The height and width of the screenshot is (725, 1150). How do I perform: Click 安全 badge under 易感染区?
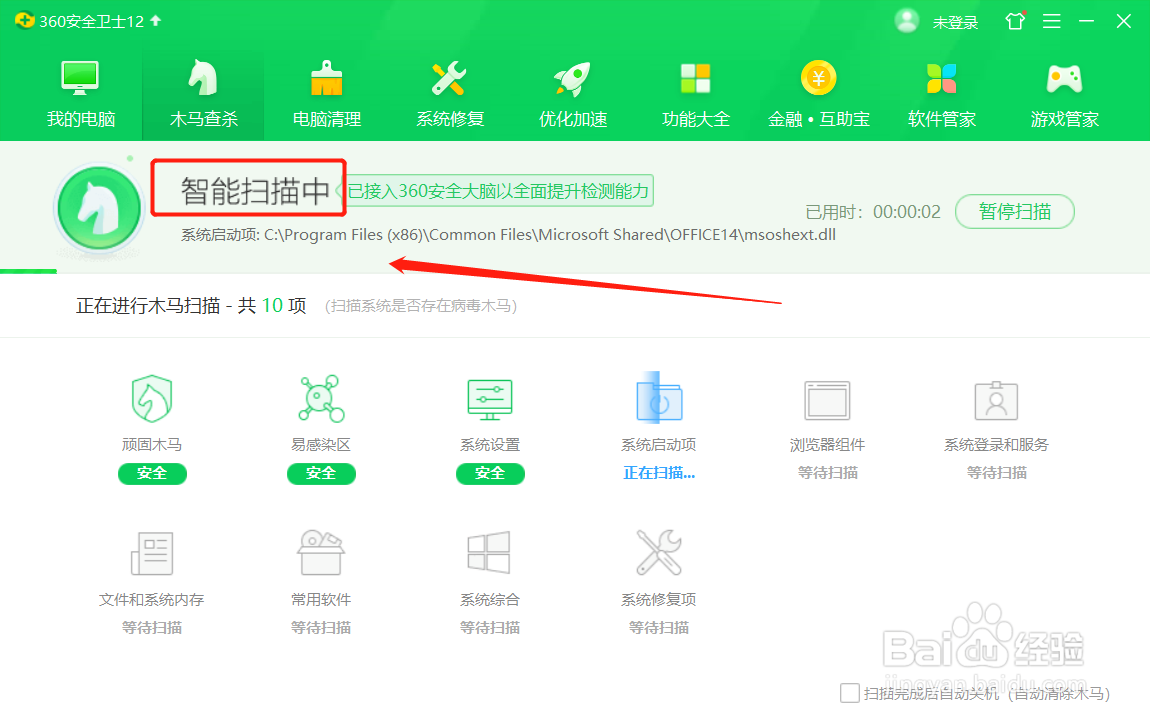(x=321, y=474)
